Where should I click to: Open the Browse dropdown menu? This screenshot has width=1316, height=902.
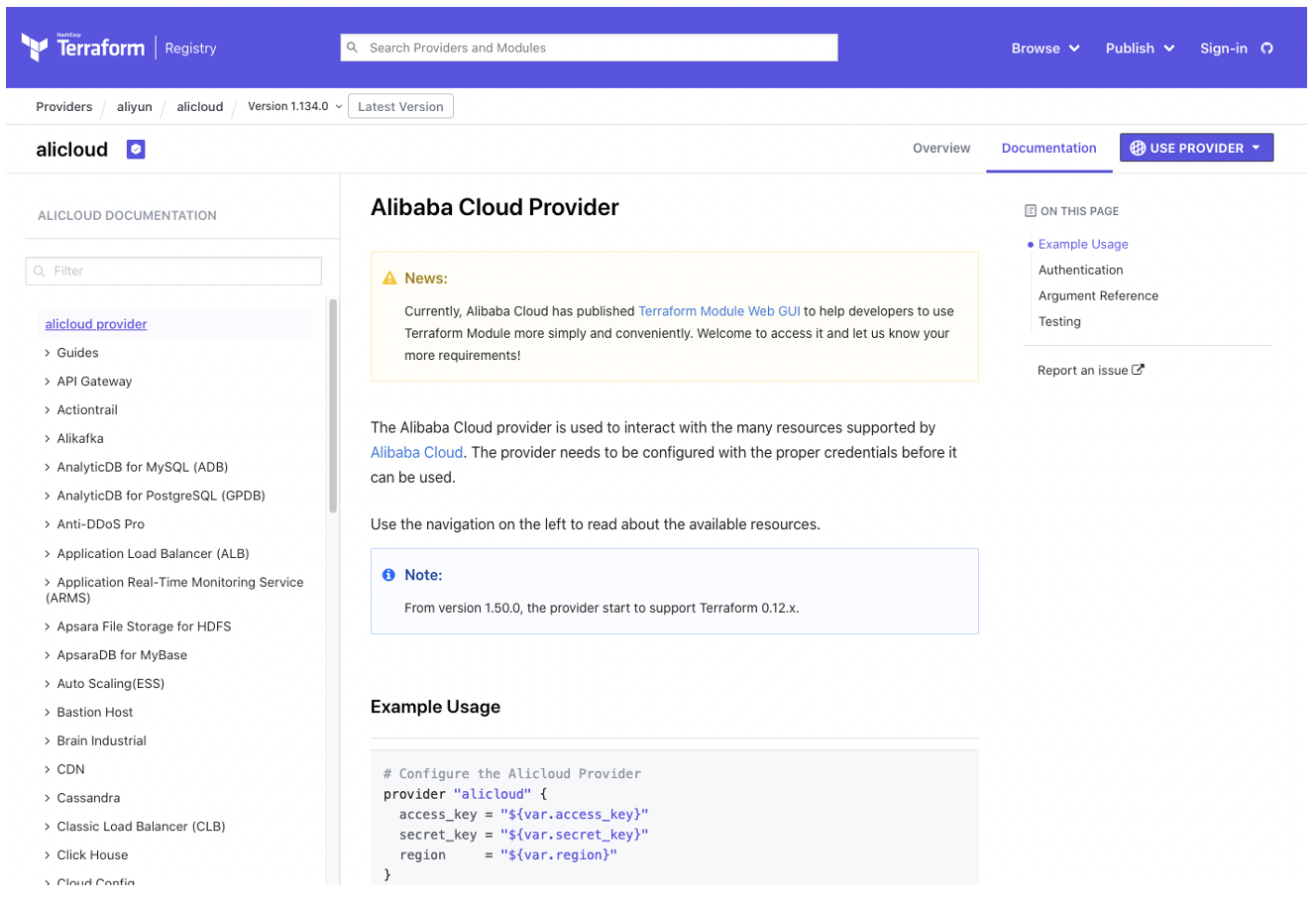tap(1044, 47)
